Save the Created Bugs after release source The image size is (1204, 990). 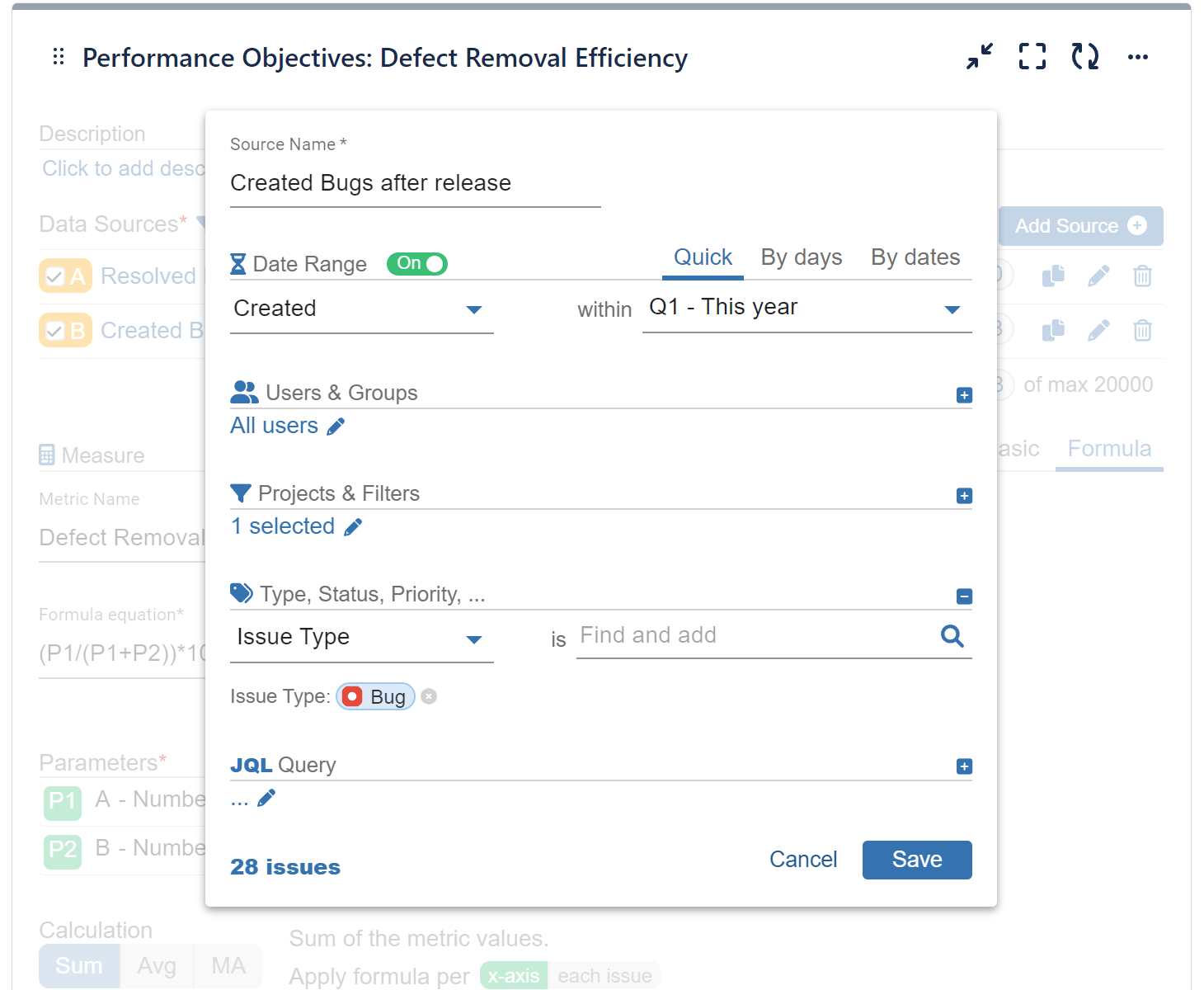coord(917,859)
